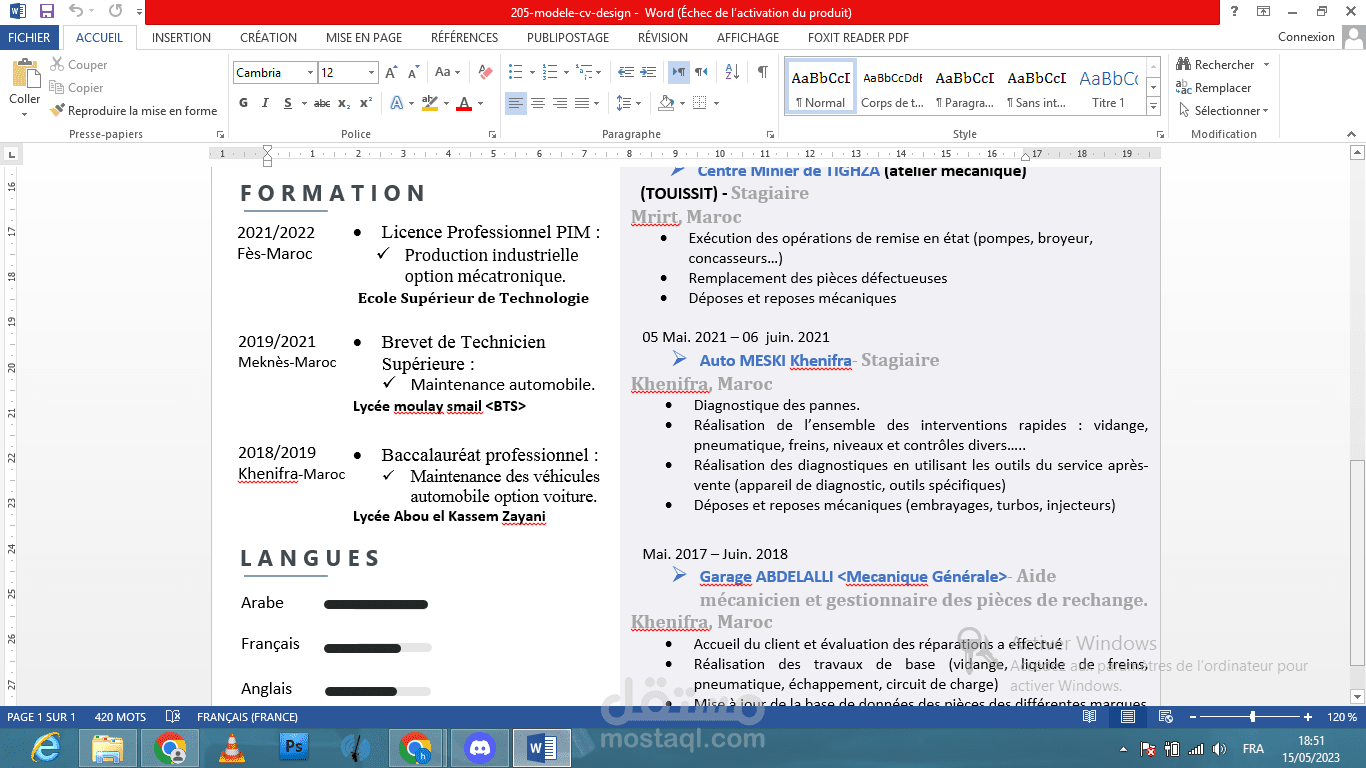Click the Remplacer button
The width and height of the screenshot is (1366, 768).
tap(1214, 88)
